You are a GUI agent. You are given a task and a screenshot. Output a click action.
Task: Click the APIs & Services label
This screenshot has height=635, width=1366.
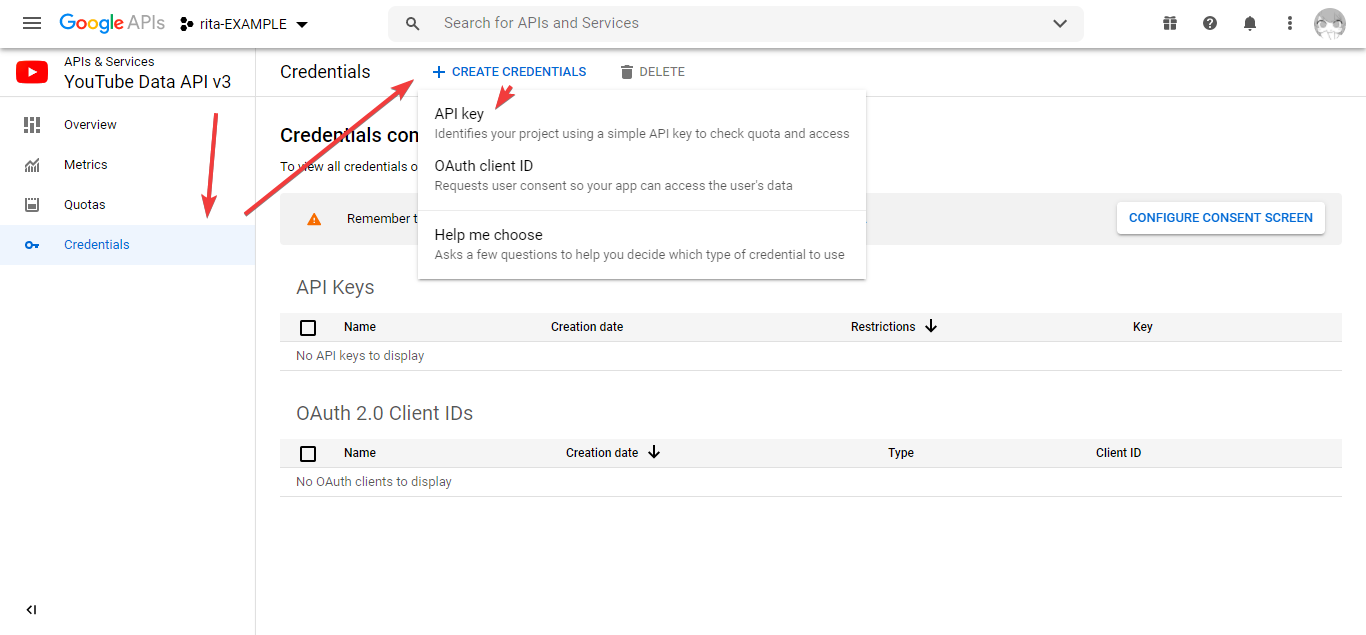coord(109,62)
